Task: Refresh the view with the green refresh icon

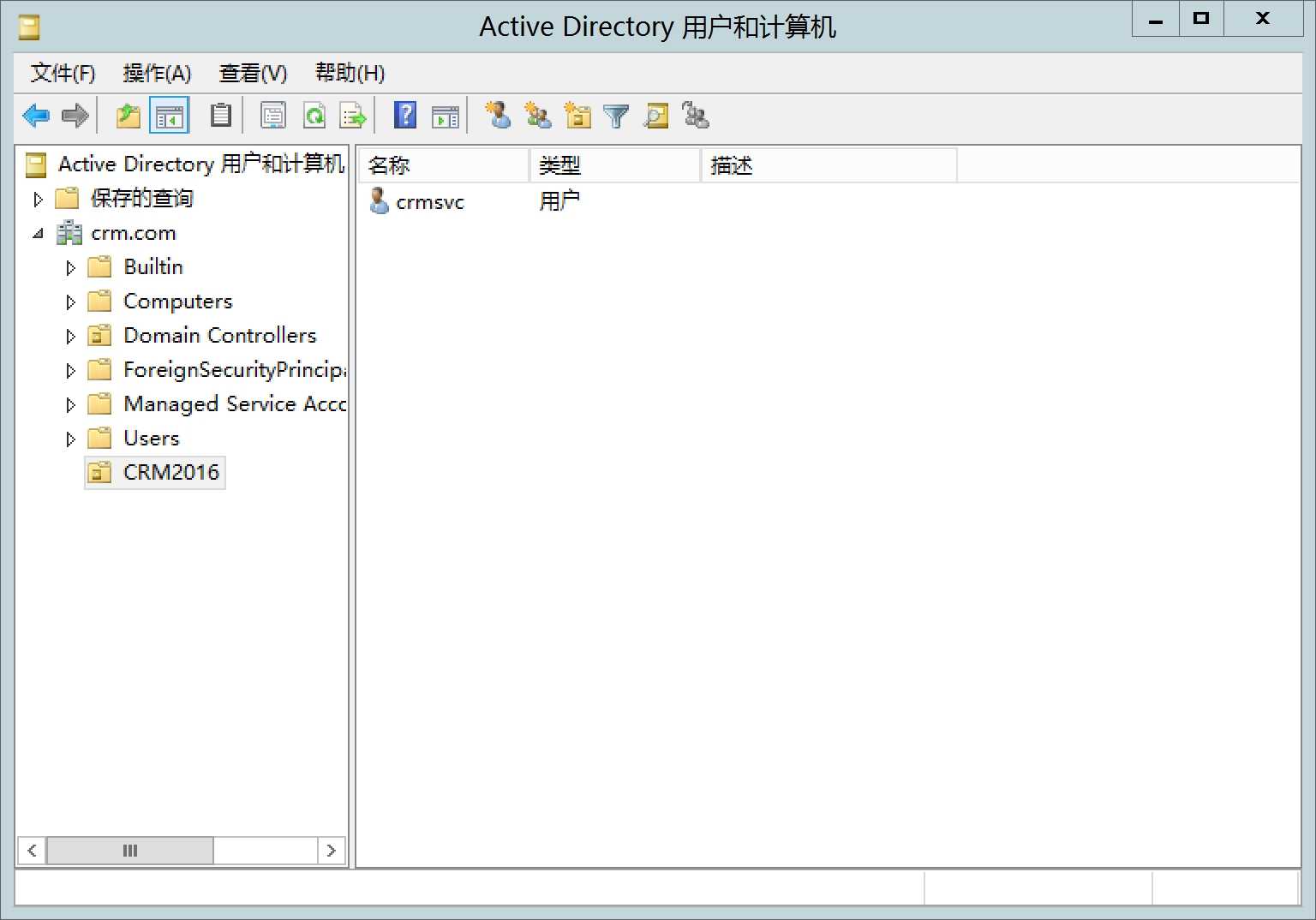Action: coord(314,116)
